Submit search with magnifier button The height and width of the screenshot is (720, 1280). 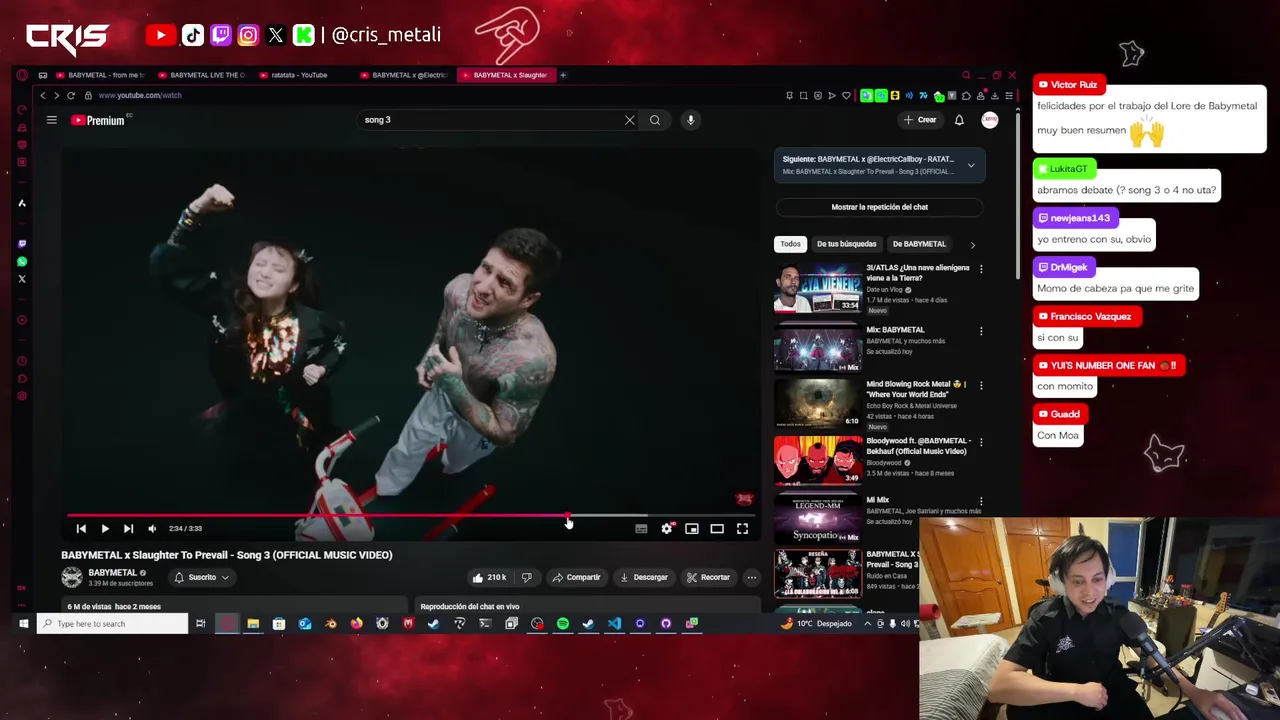(x=655, y=120)
